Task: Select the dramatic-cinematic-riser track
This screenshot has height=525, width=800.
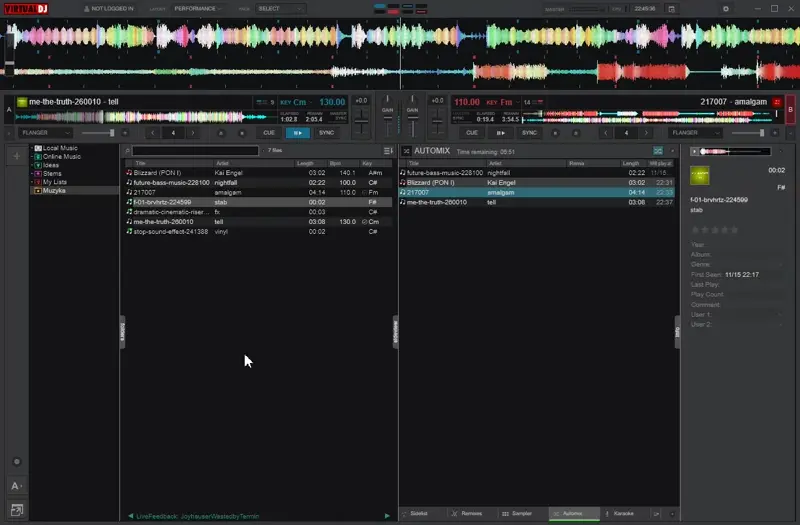Action: coord(259,212)
